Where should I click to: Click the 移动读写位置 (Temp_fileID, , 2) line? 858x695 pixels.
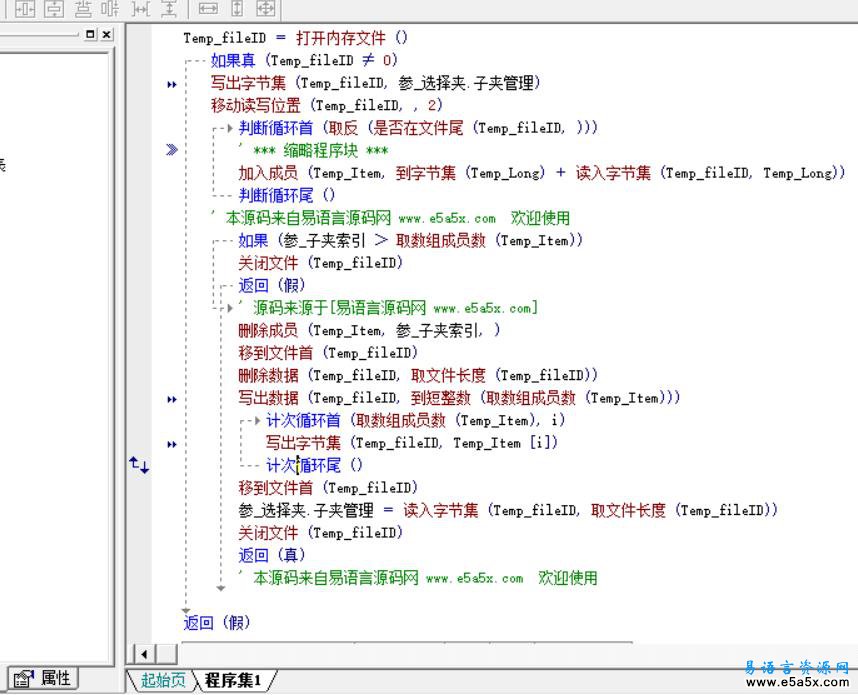tap(327, 105)
